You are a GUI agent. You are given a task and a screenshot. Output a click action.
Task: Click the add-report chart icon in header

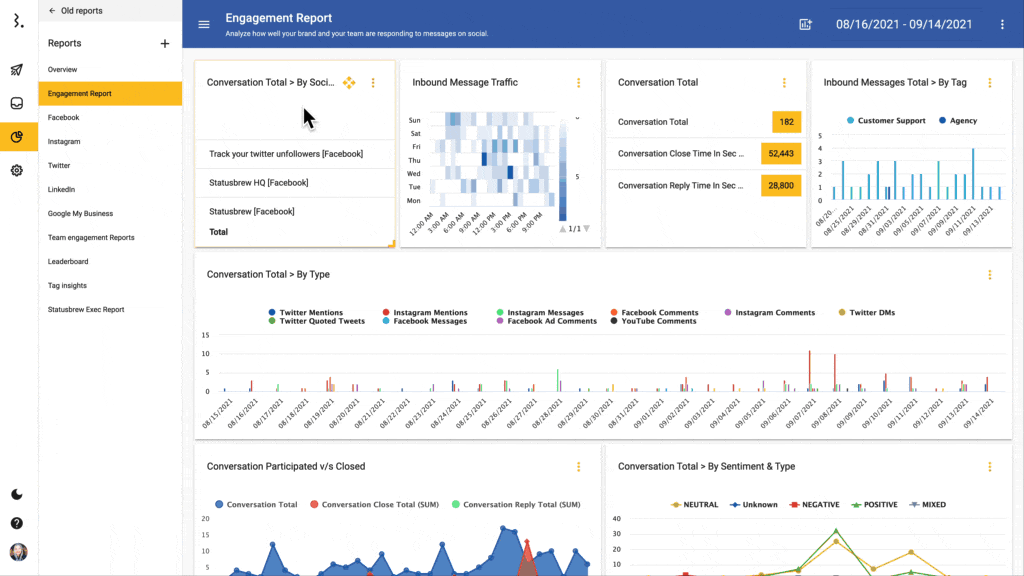[x=806, y=24]
